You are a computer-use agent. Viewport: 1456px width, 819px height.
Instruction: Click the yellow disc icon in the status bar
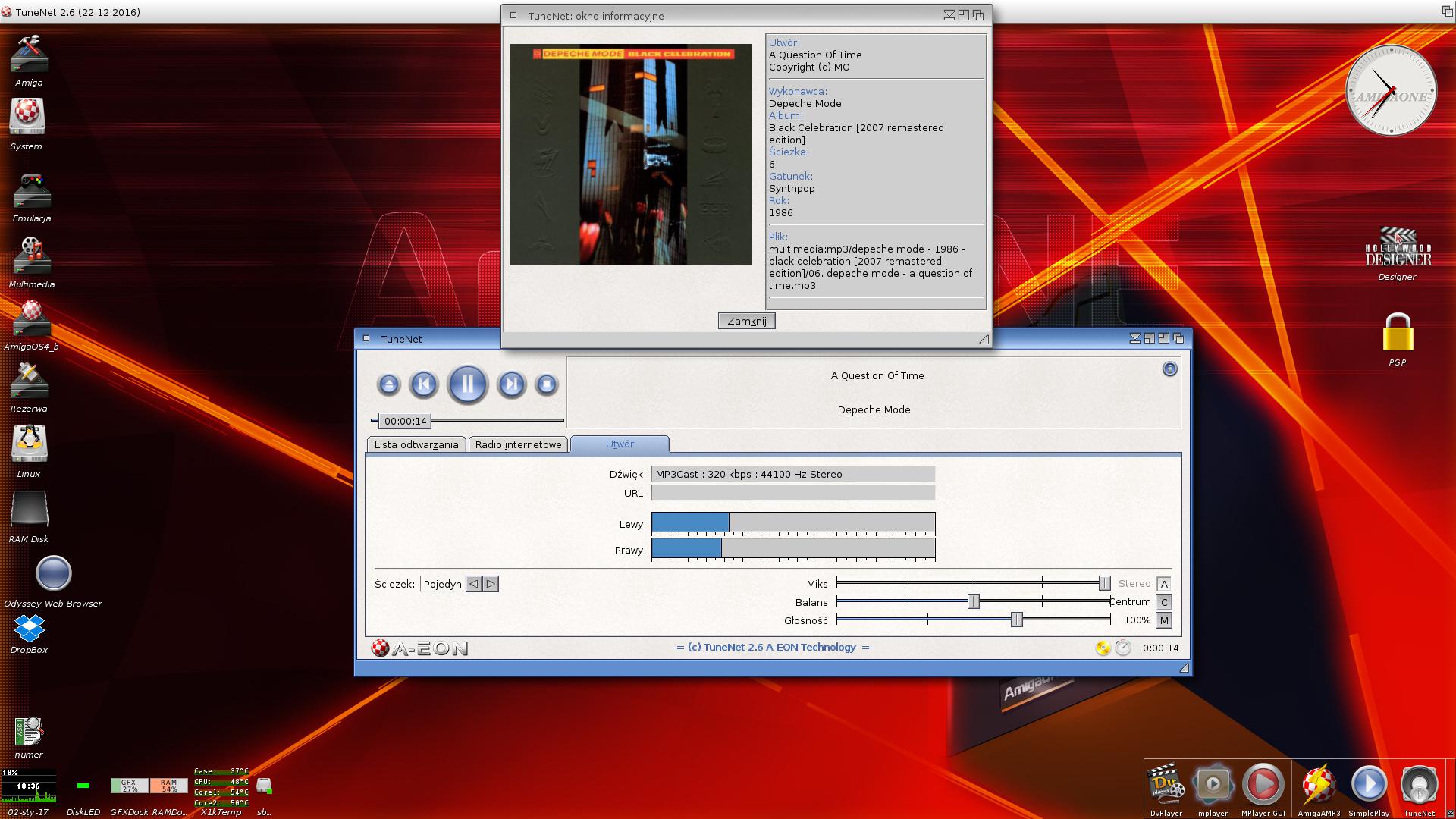(x=1103, y=648)
